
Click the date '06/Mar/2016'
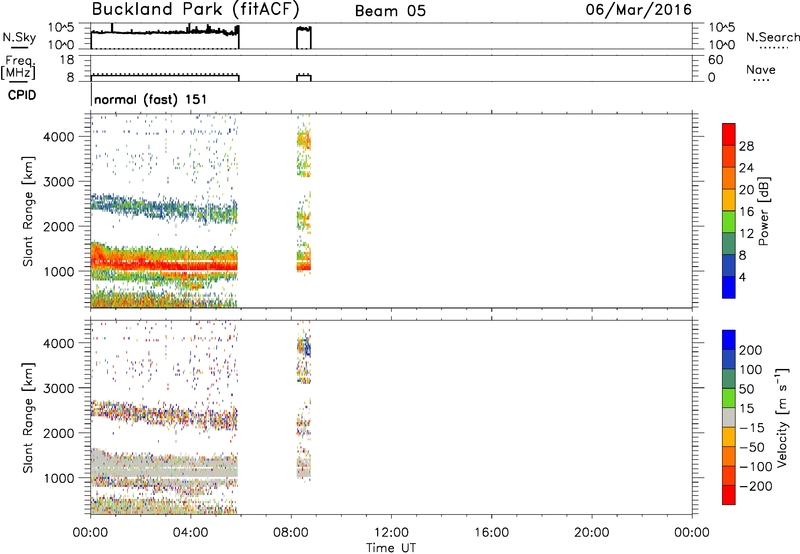click(638, 10)
